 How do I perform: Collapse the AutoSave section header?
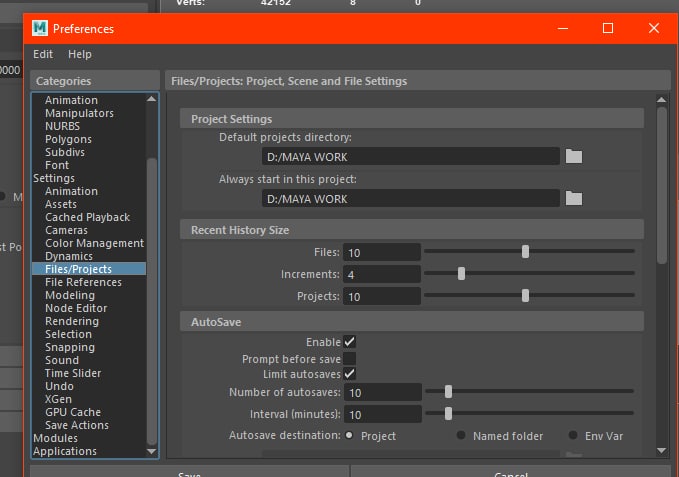[x=412, y=322]
